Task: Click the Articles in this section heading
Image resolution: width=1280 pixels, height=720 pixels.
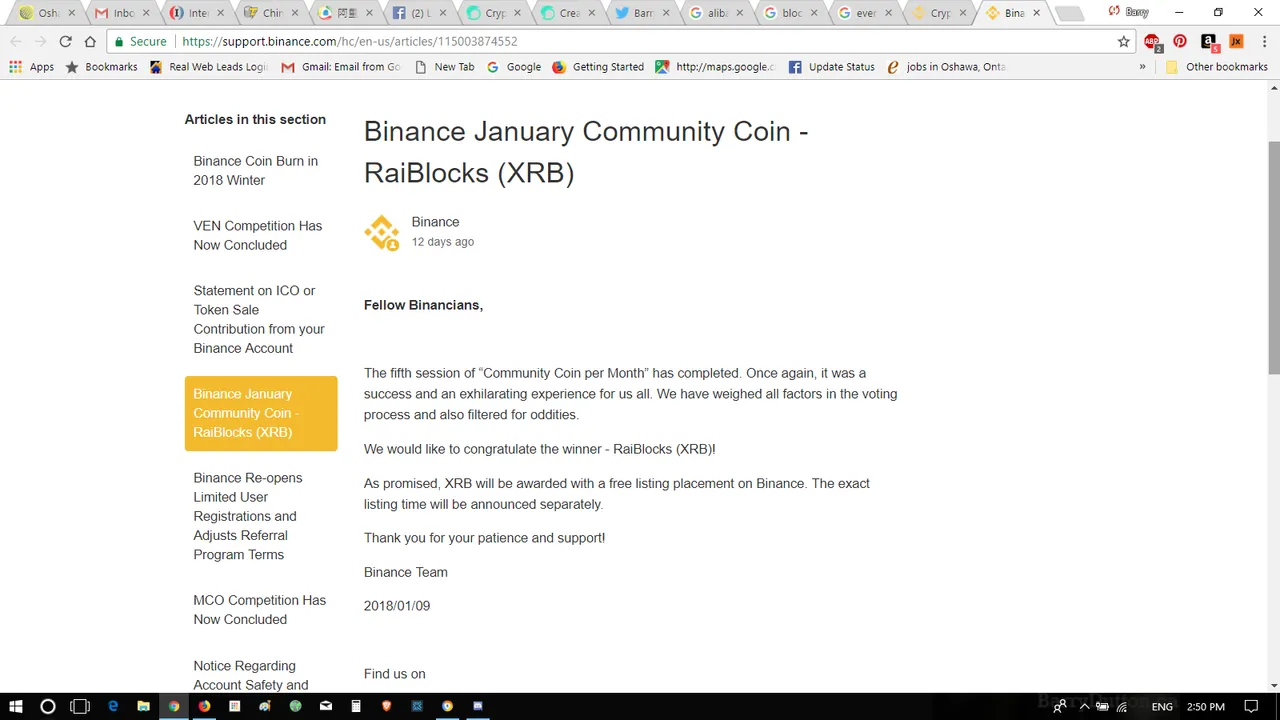Action: [x=255, y=119]
